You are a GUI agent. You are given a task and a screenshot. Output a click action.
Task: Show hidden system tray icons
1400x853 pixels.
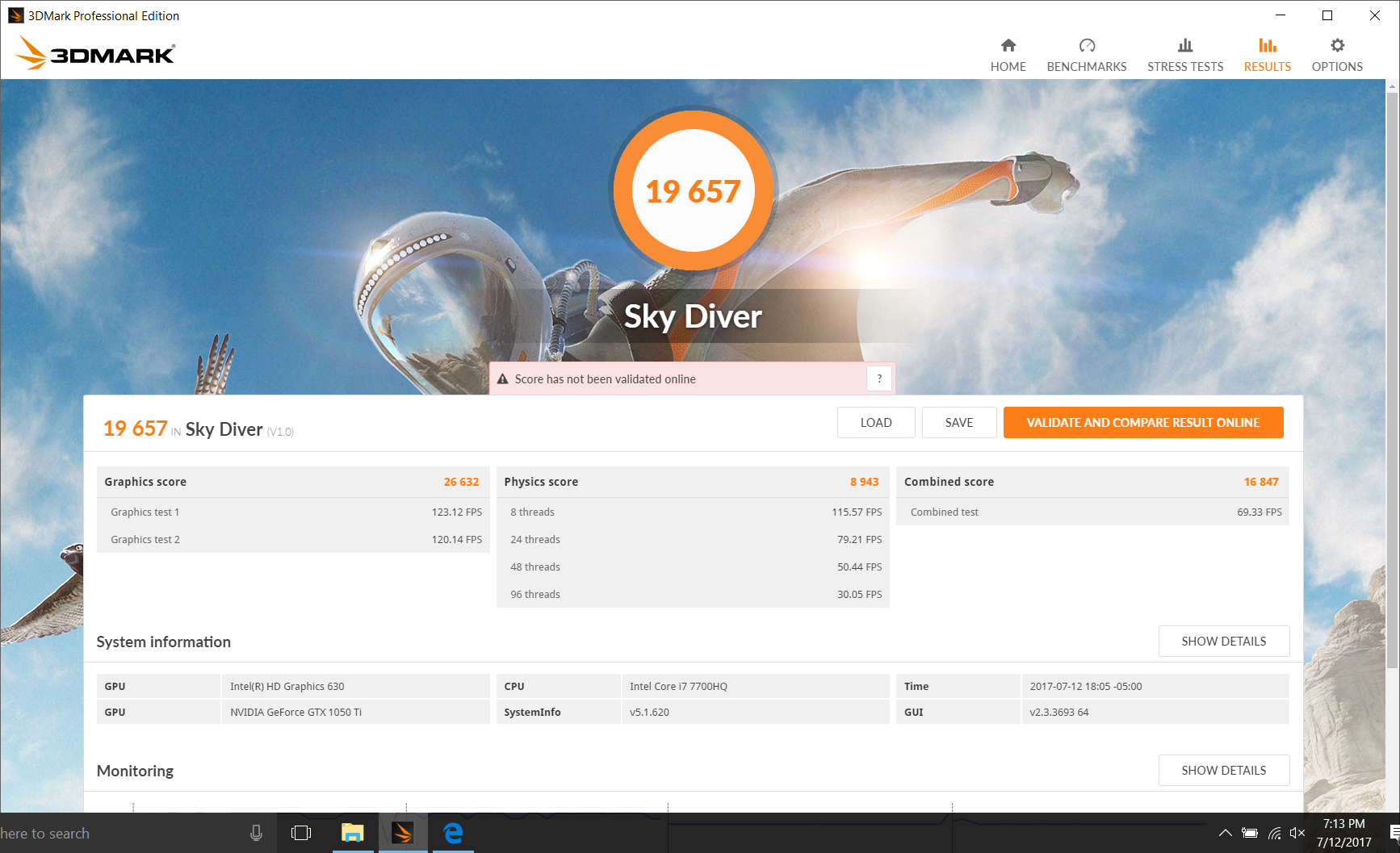point(1226,833)
